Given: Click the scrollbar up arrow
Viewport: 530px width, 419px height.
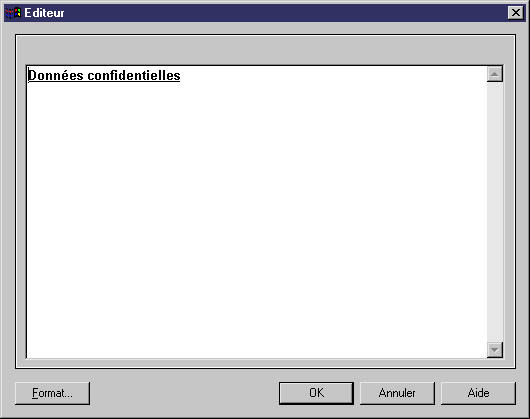Looking at the screenshot, I should [495, 74].
